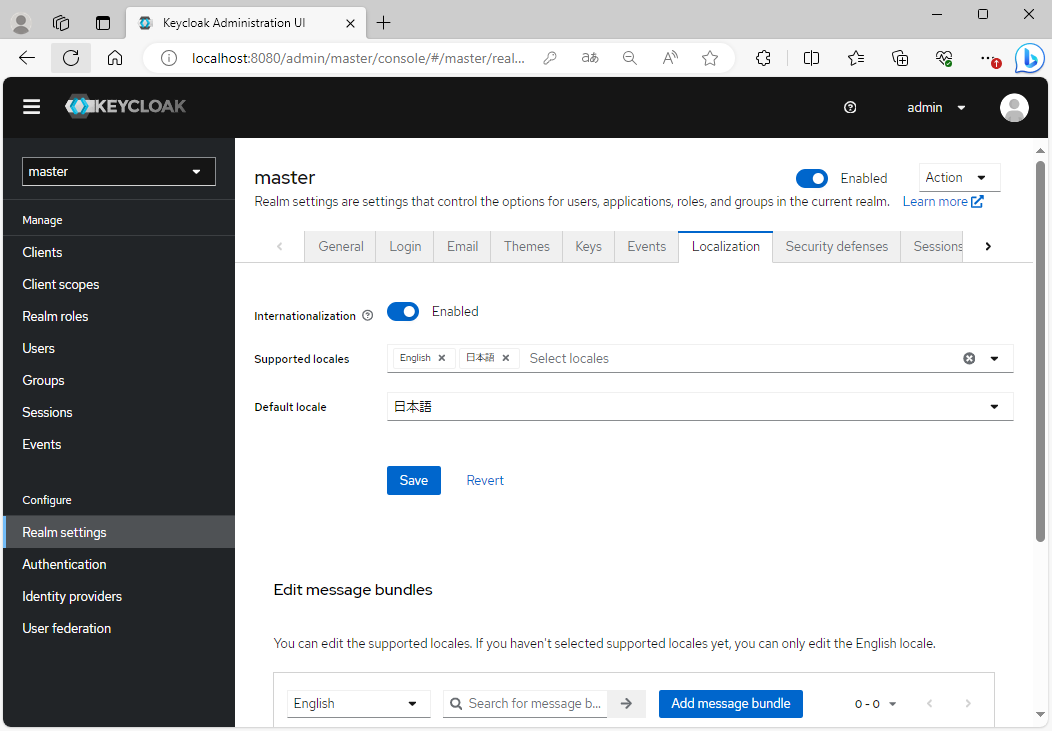Go to Clients in the sidebar
Viewport: 1052px width, 731px height.
(x=119, y=252)
